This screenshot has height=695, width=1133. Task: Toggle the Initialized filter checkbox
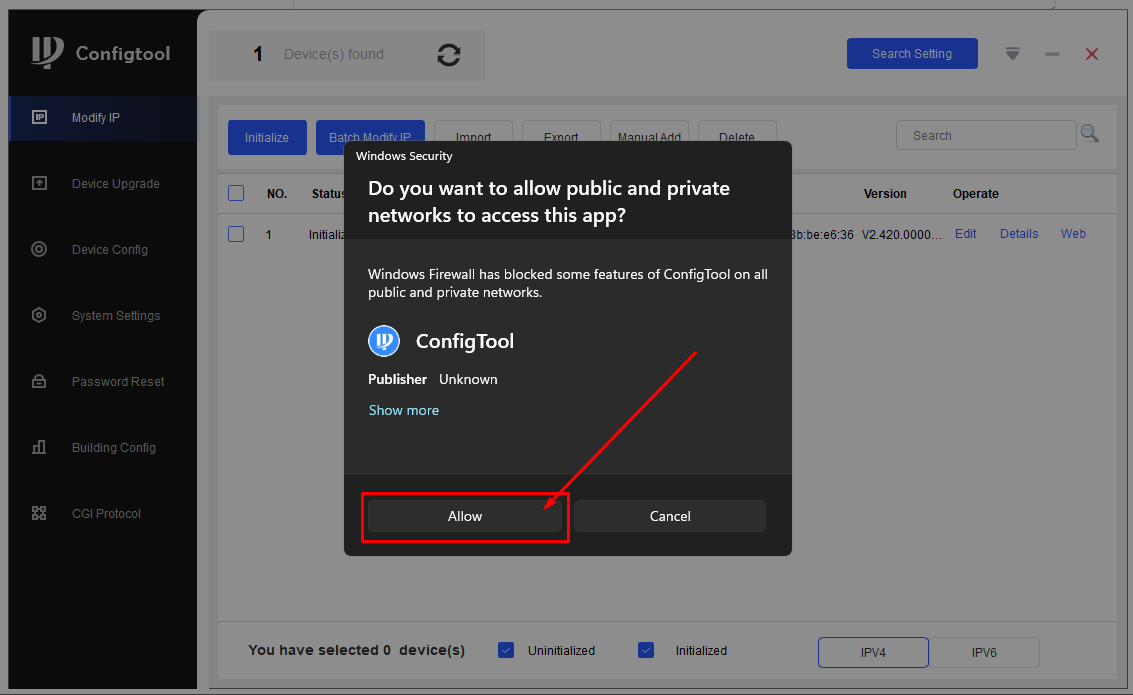[646, 650]
